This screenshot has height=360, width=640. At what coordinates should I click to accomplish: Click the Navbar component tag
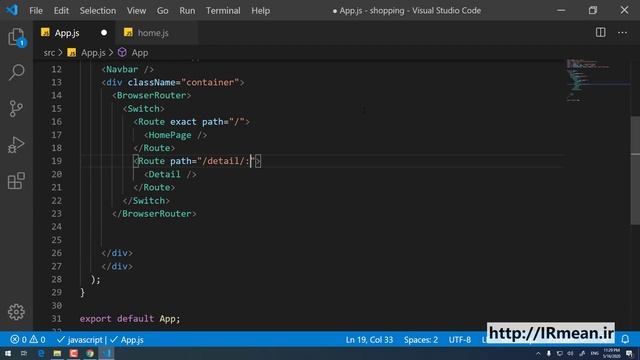tap(128, 69)
